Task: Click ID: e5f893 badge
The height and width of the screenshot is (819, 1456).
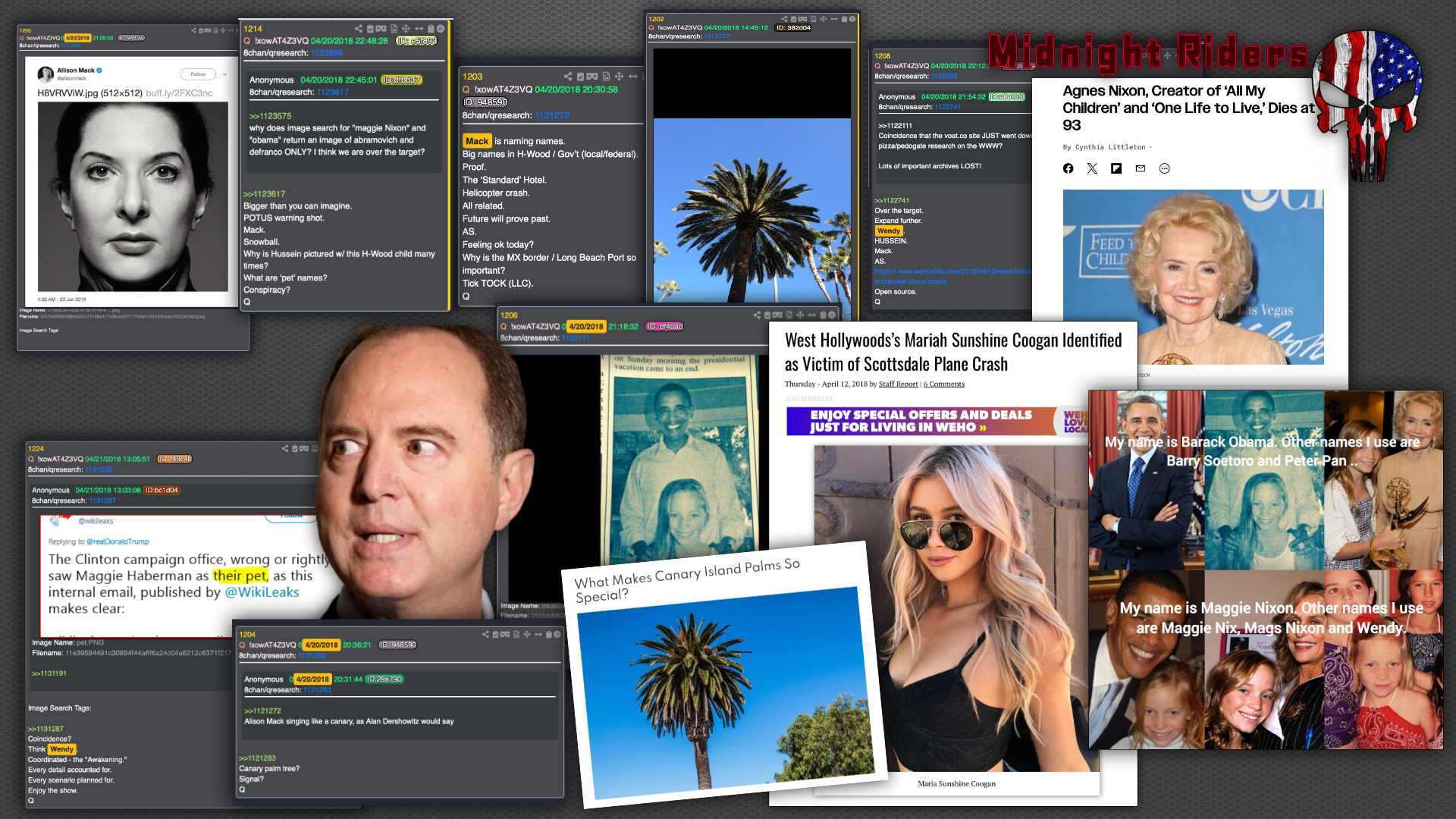Action: tap(416, 41)
